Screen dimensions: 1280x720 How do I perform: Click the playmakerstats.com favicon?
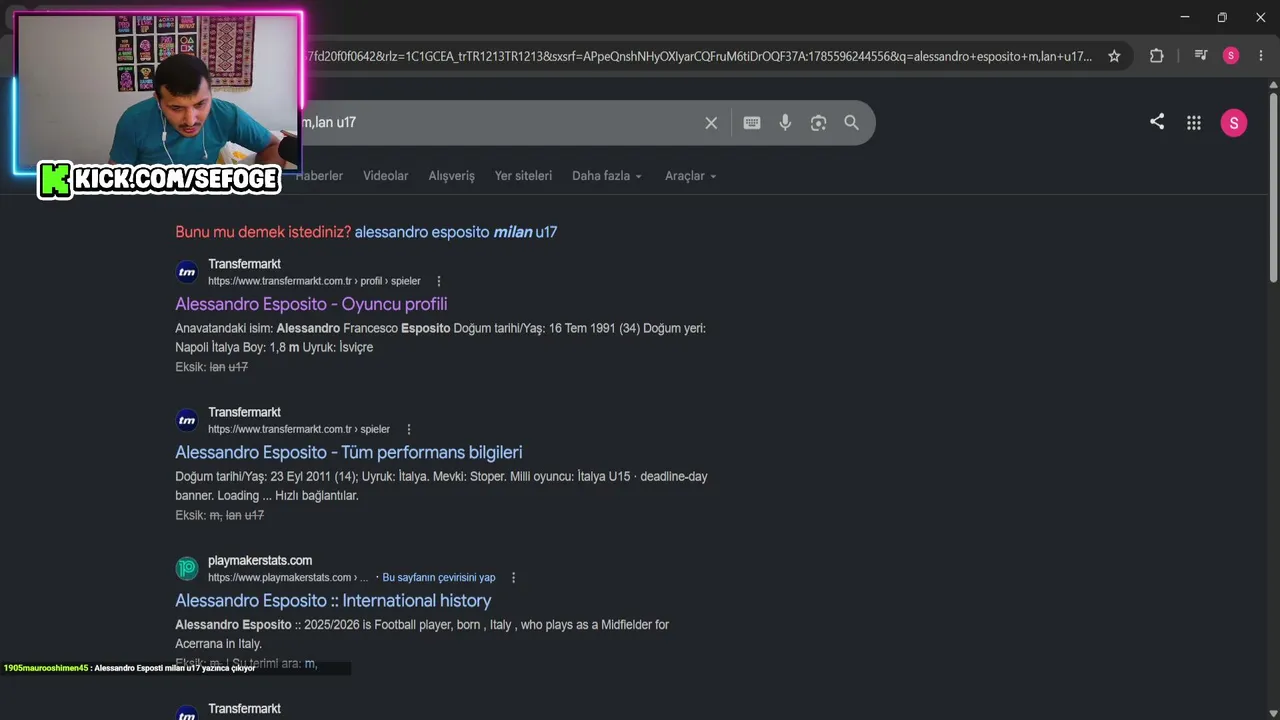click(x=187, y=568)
